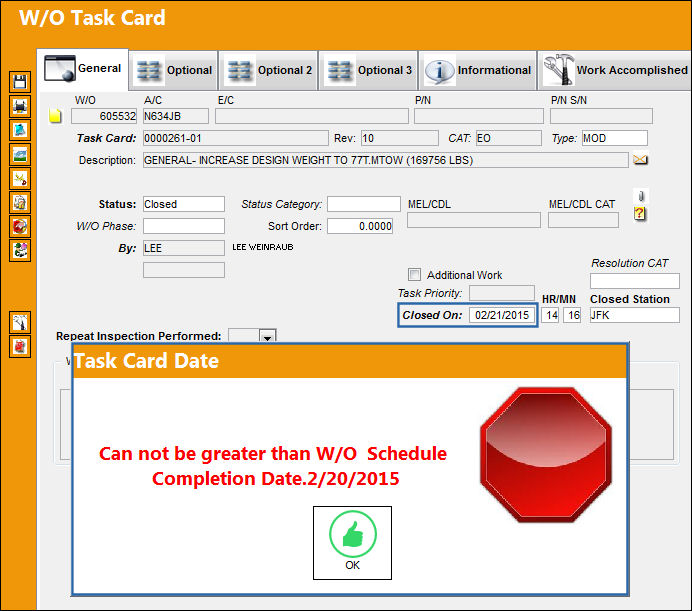Switch to the Optional tab
Viewport: 692px width, 611px height.
pos(174,71)
